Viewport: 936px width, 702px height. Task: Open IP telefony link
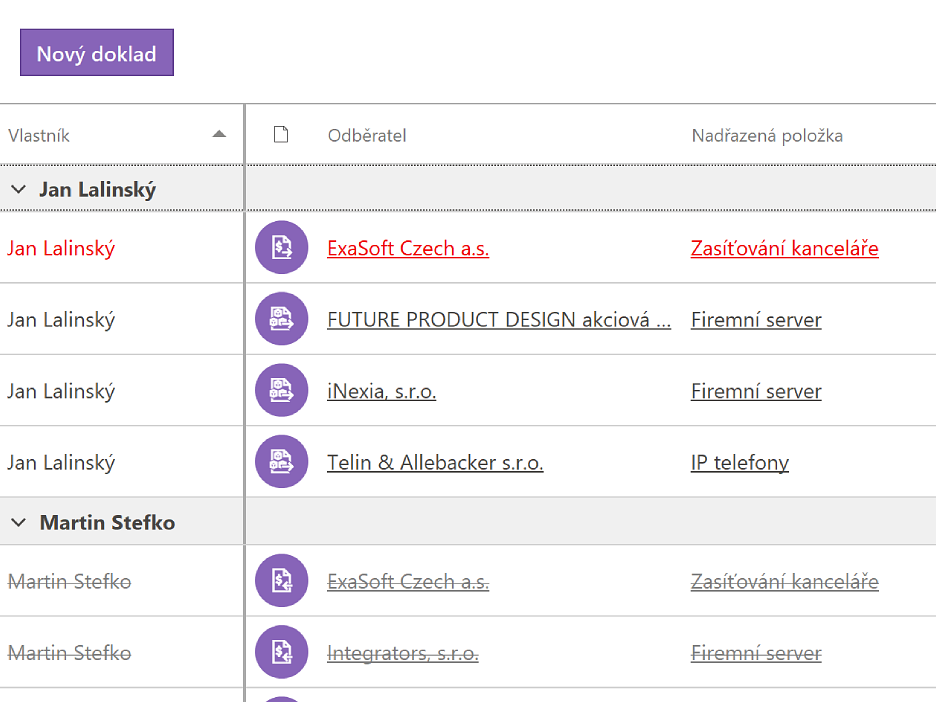tap(740, 463)
